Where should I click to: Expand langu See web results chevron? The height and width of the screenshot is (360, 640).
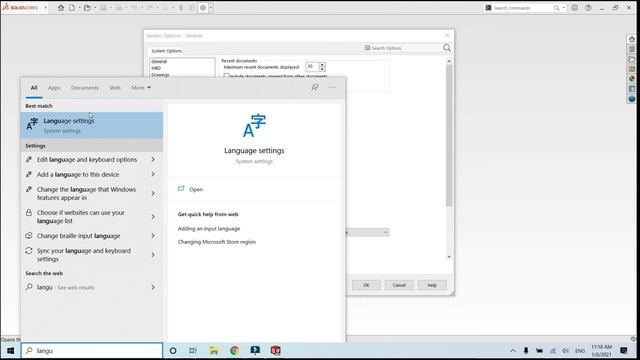click(x=153, y=287)
